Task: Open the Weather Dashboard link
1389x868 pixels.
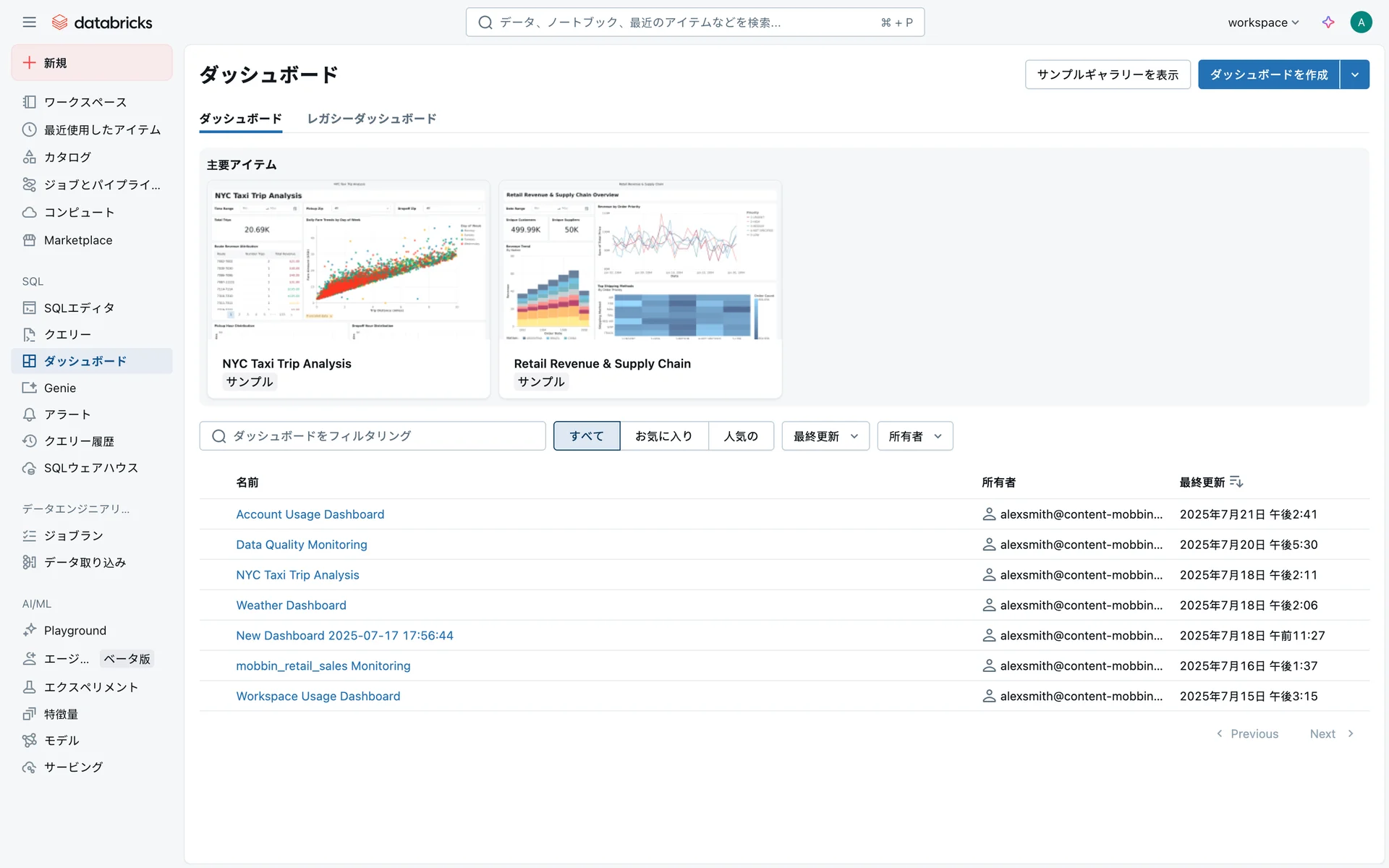Action: coord(291,605)
